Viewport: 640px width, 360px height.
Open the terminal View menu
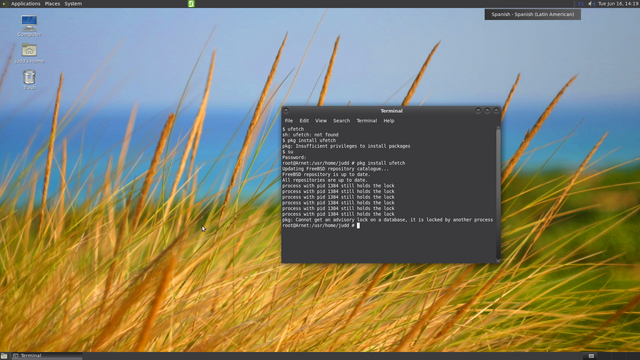(321, 121)
